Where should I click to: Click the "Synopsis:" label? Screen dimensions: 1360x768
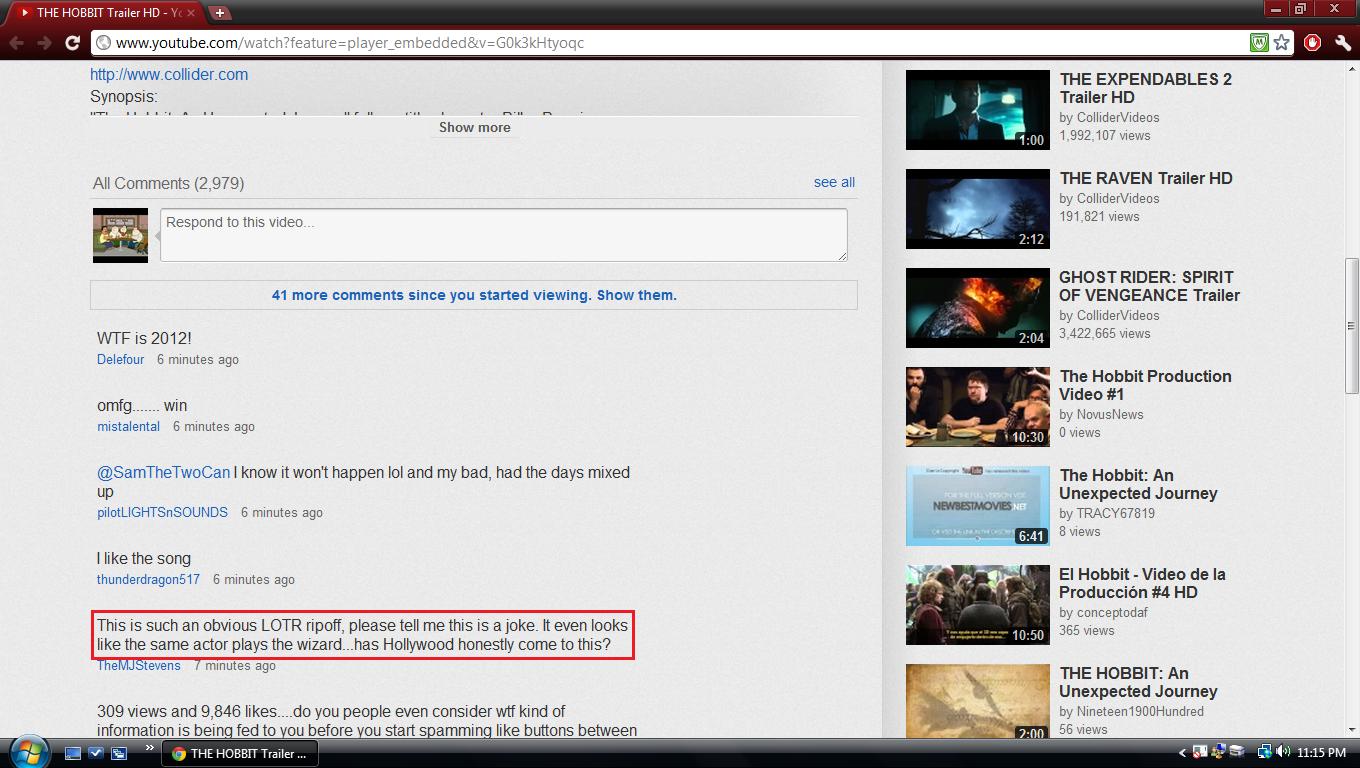124,97
